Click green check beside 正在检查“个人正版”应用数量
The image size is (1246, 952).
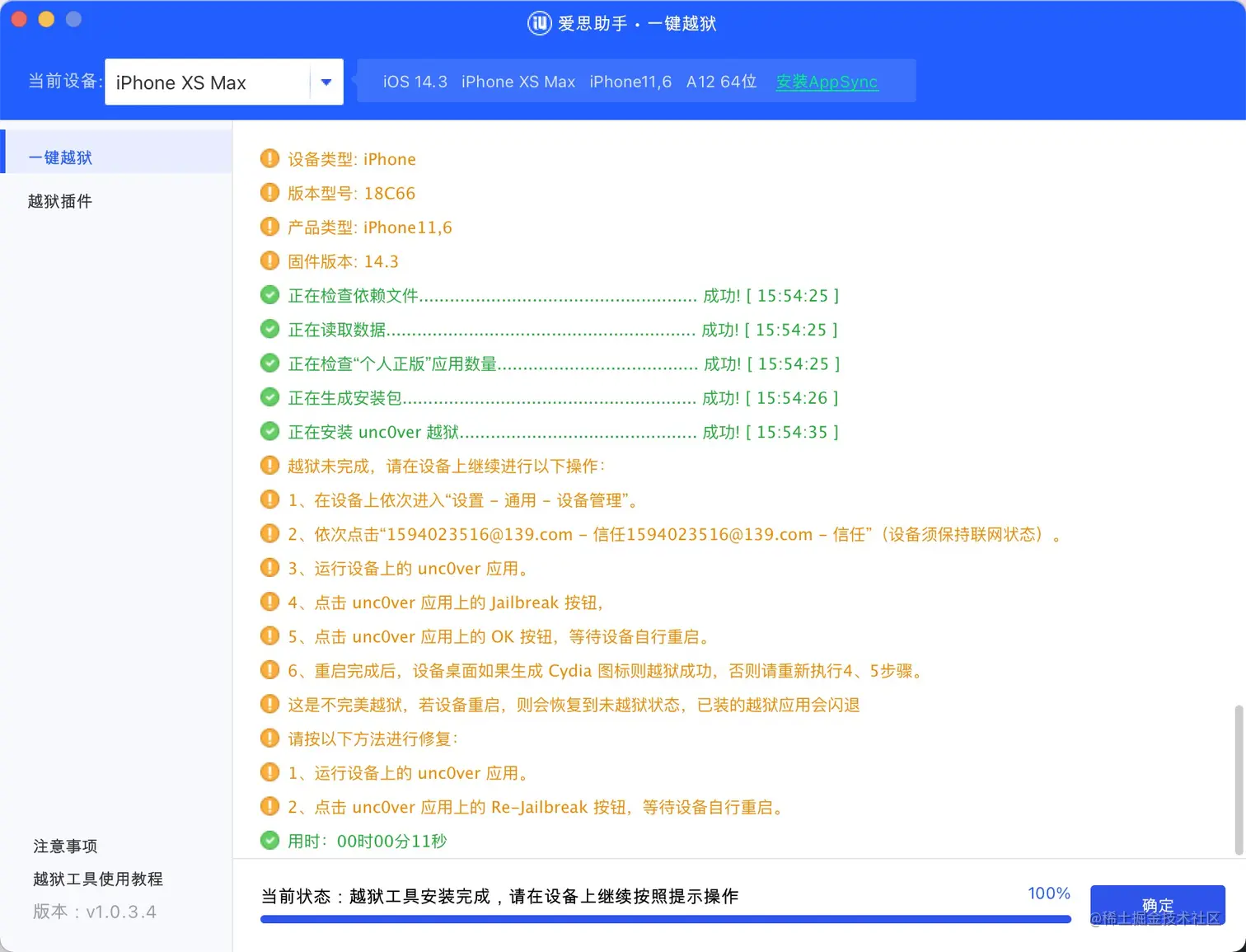(269, 363)
